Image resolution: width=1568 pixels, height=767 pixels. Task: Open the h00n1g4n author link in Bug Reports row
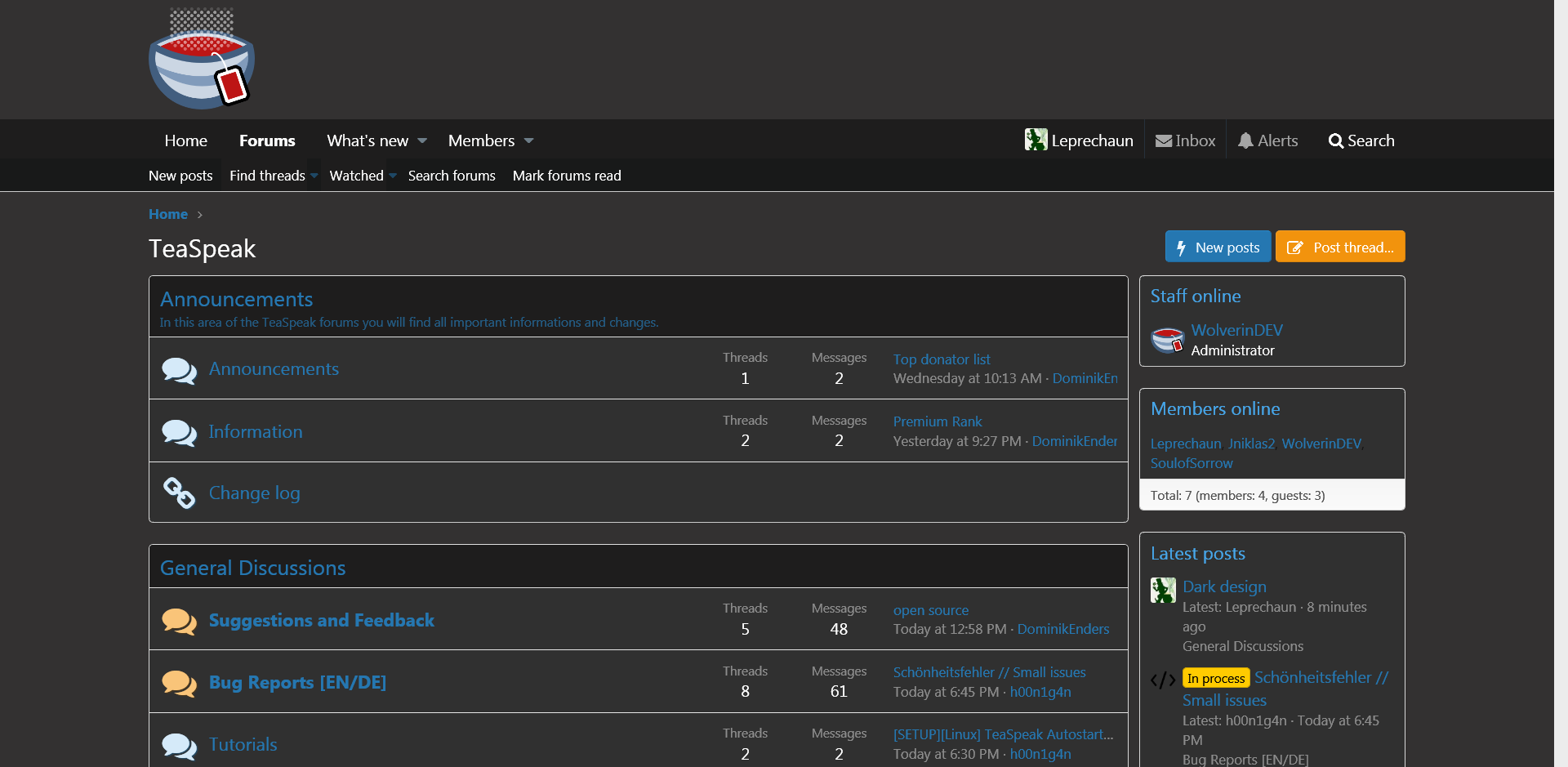pyautogui.click(x=1040, y=692)
